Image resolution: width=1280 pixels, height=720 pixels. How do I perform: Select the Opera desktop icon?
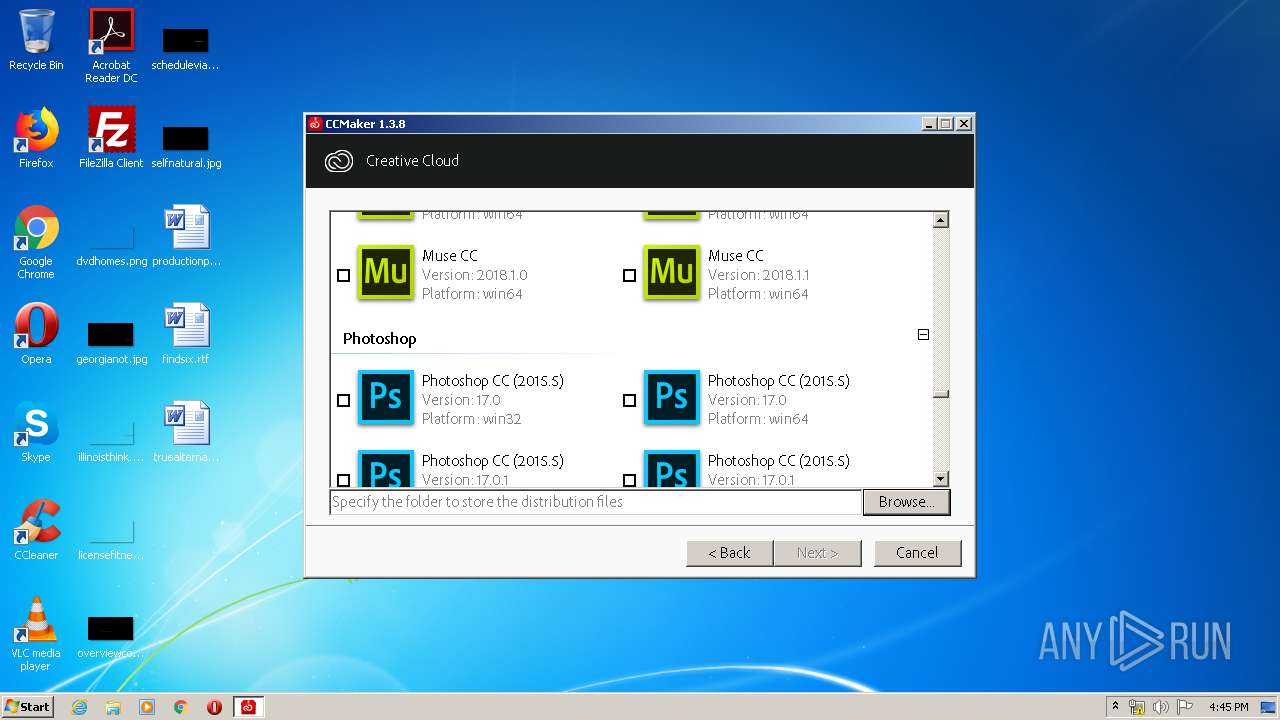click(36, 335)
